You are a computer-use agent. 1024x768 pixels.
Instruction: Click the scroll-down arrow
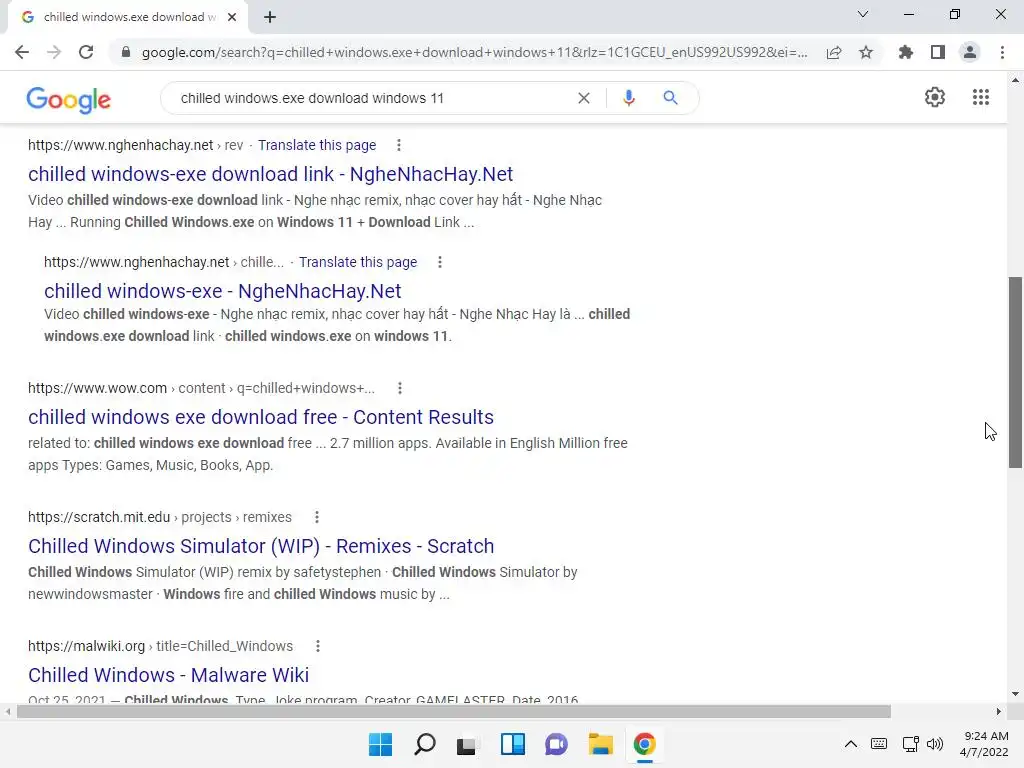click(x=1015, y=694)
